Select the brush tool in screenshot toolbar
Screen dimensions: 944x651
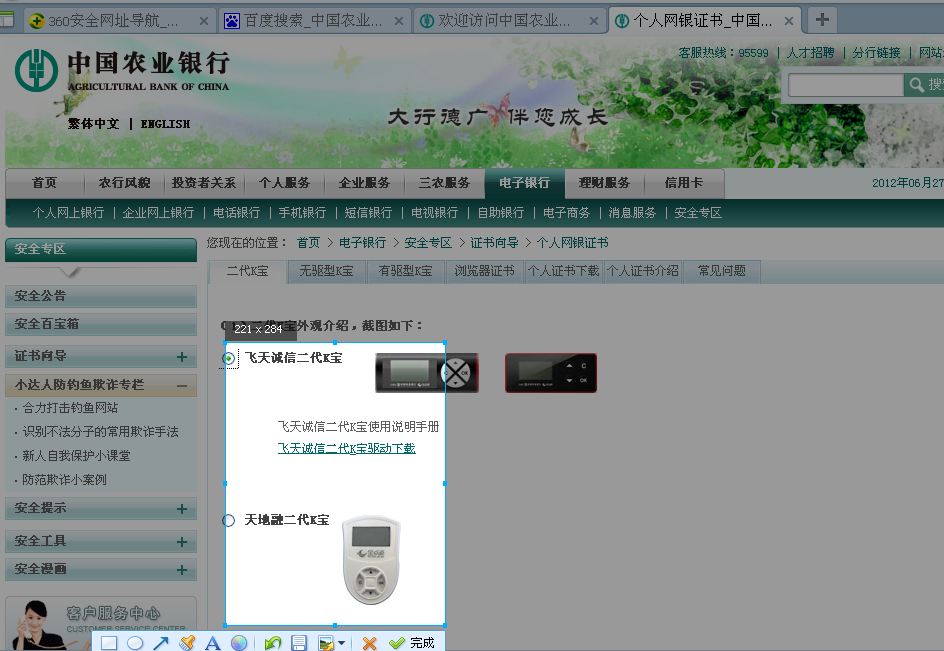[187, 643]
